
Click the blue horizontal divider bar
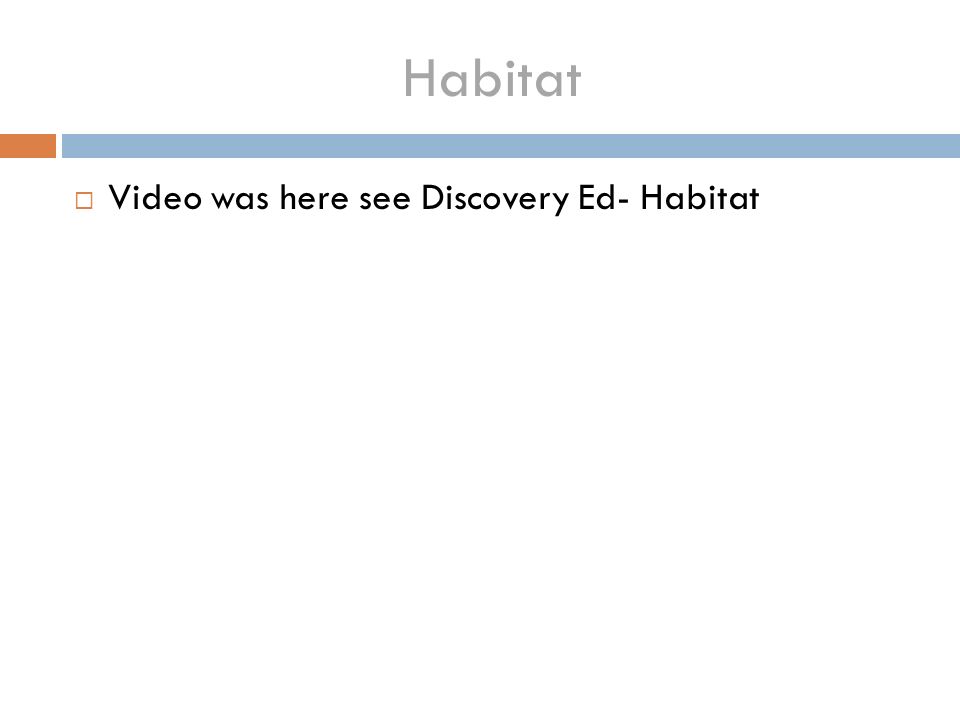[x=511, y=146]
